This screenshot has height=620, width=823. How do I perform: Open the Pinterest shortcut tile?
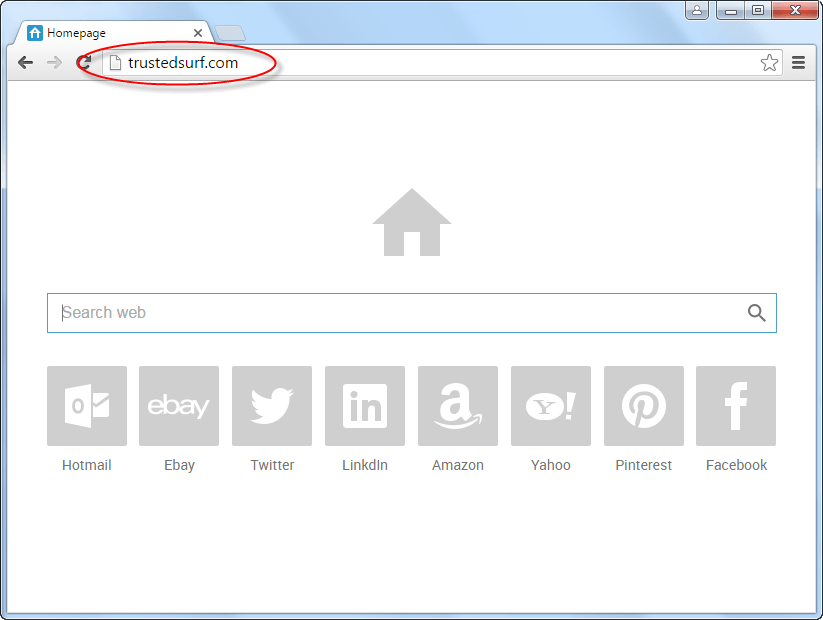644,406
